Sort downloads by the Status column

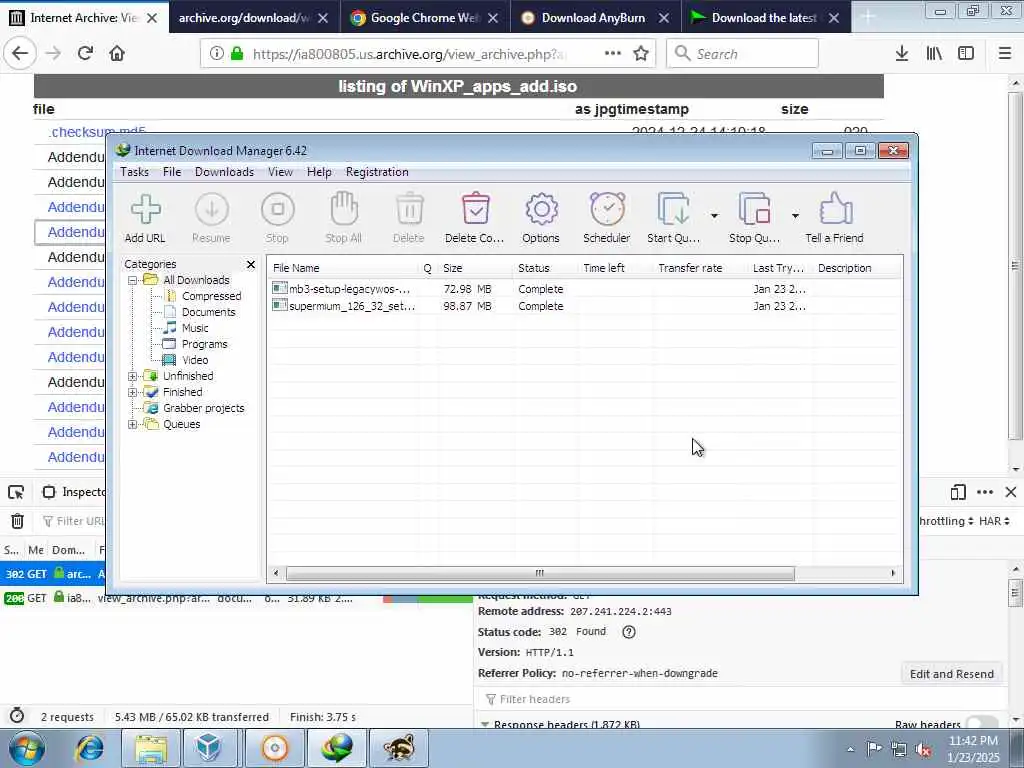pyautogui.click(x=545, y=268)
